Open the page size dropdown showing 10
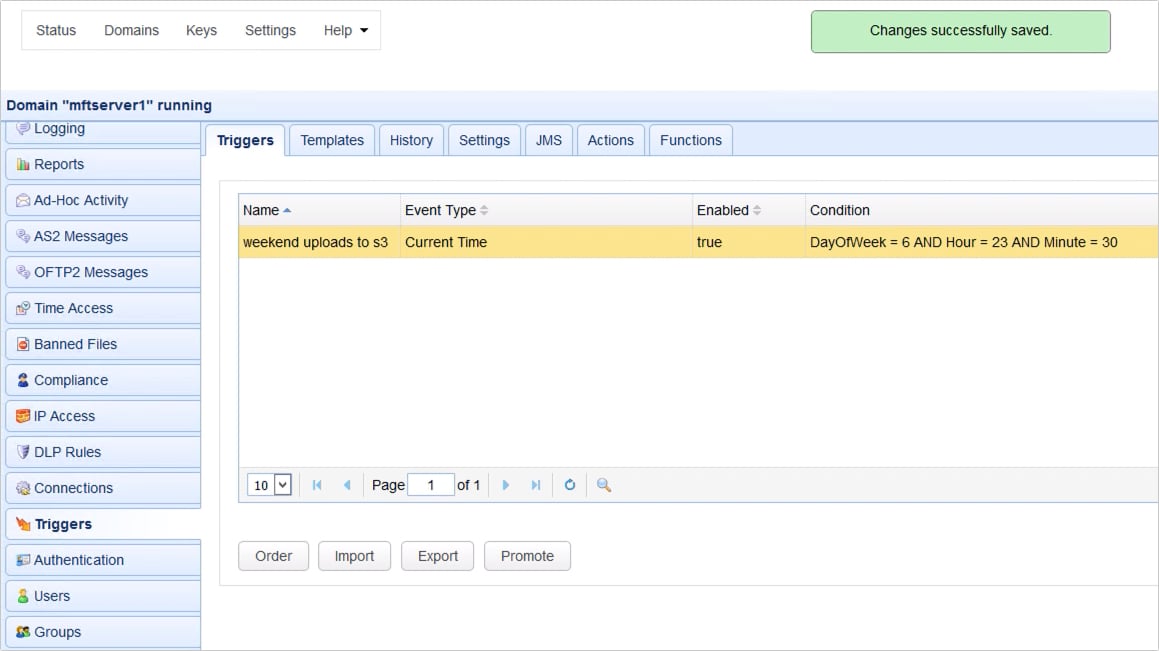This screenshot has height=651, width=1159. click(x=267, y=485)
